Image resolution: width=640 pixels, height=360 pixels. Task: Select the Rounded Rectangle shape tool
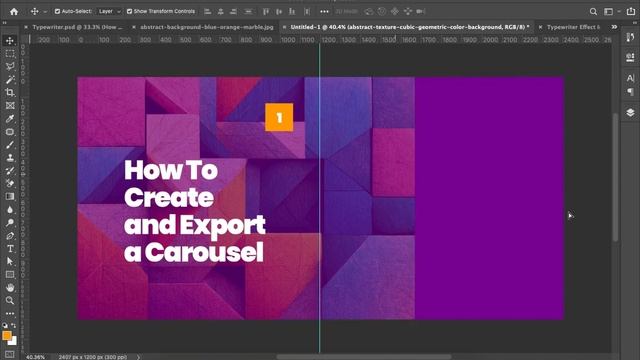point(10,132)
